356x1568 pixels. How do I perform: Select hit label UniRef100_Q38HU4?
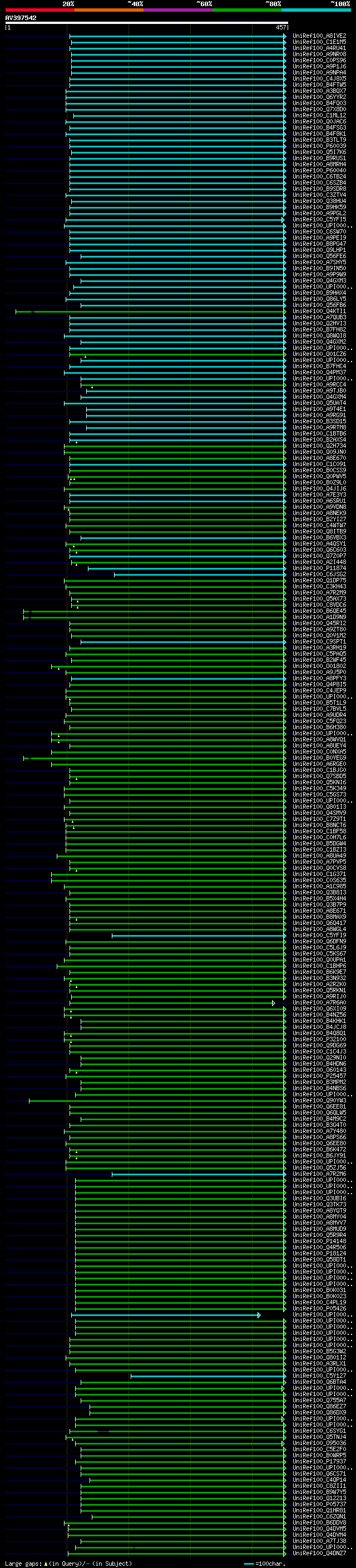(x=319, y=201)
